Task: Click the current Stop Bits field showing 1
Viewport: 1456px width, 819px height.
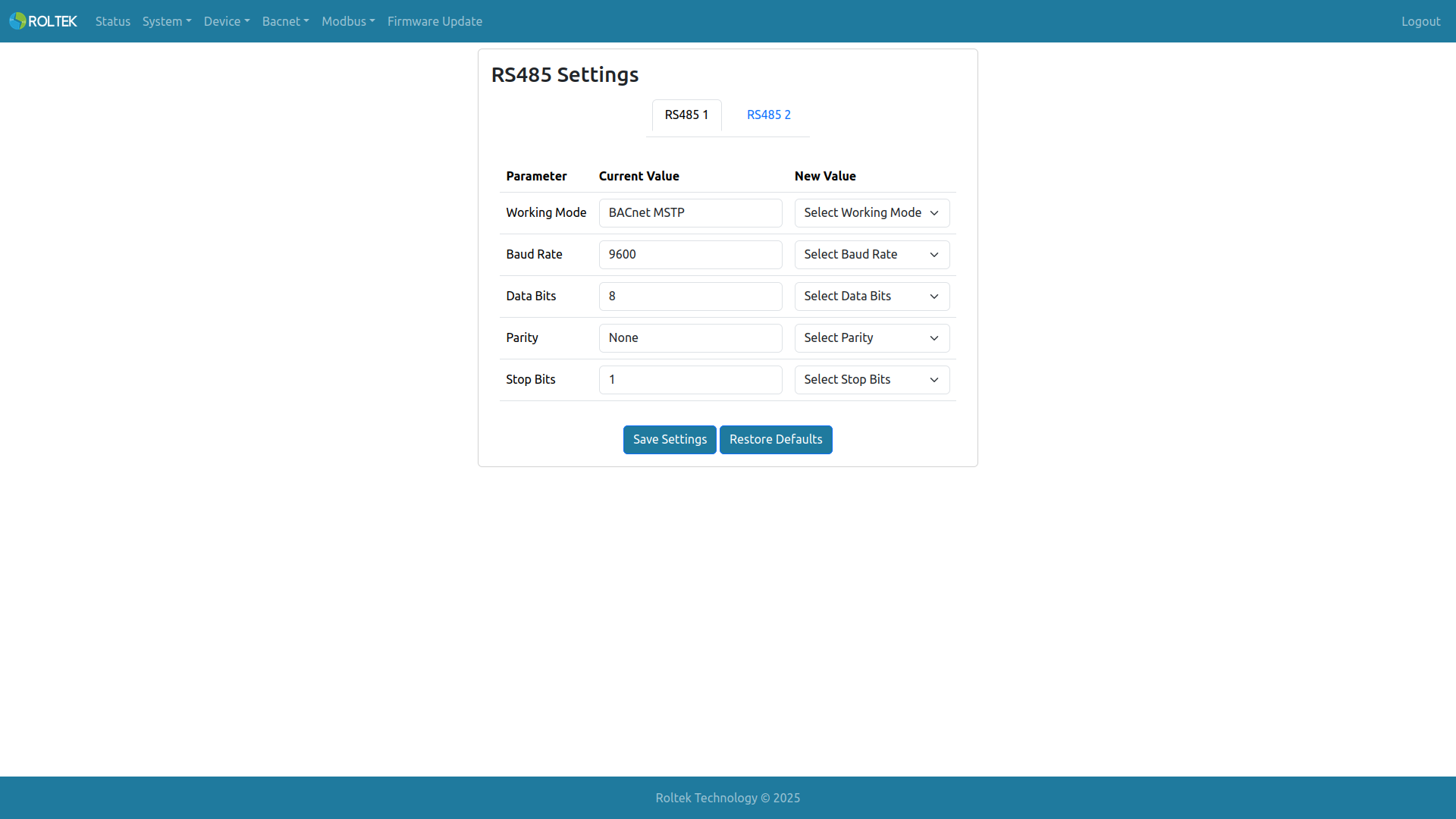Action: pos(690,380)
